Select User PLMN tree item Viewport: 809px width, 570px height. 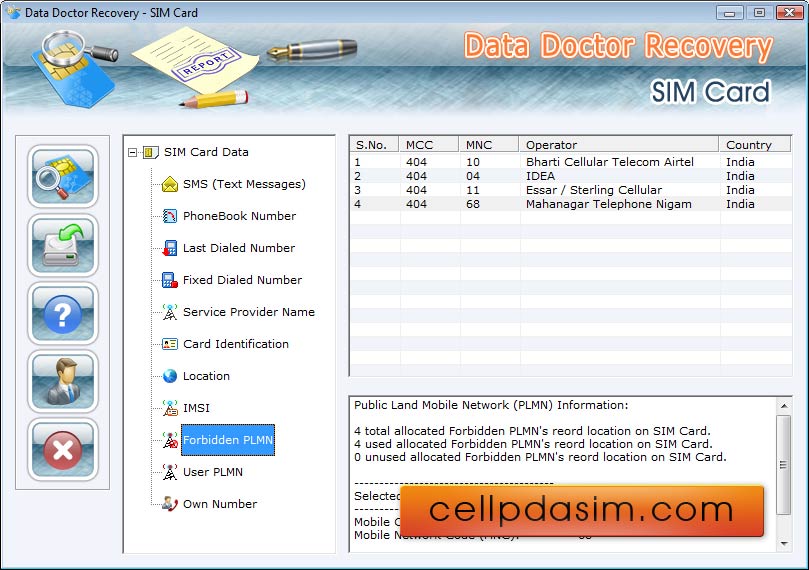pos(213,472)
